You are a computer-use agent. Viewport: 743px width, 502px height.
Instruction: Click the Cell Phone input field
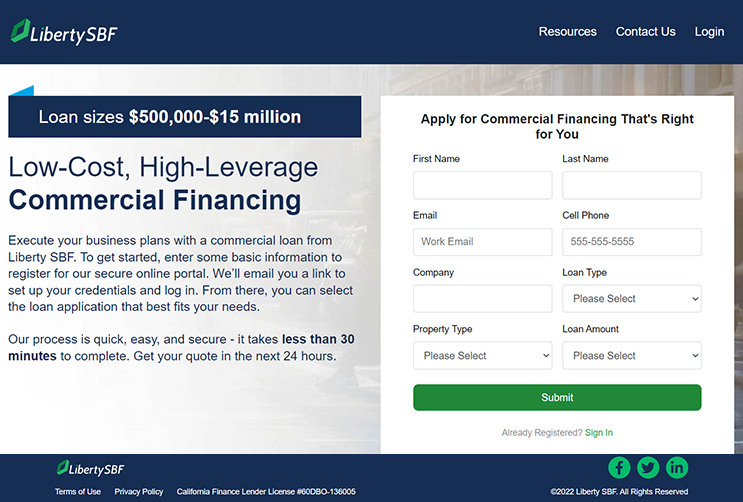click(x=632, y=242)
